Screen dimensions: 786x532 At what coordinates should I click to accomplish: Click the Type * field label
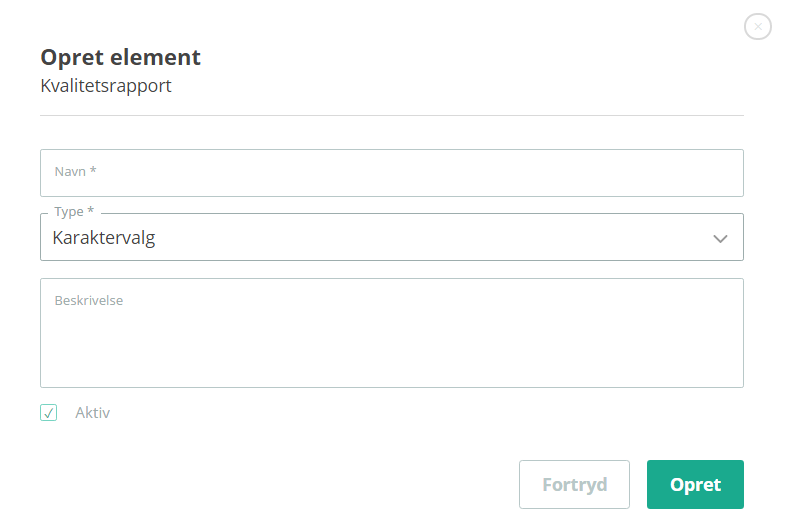pos(74,211)
